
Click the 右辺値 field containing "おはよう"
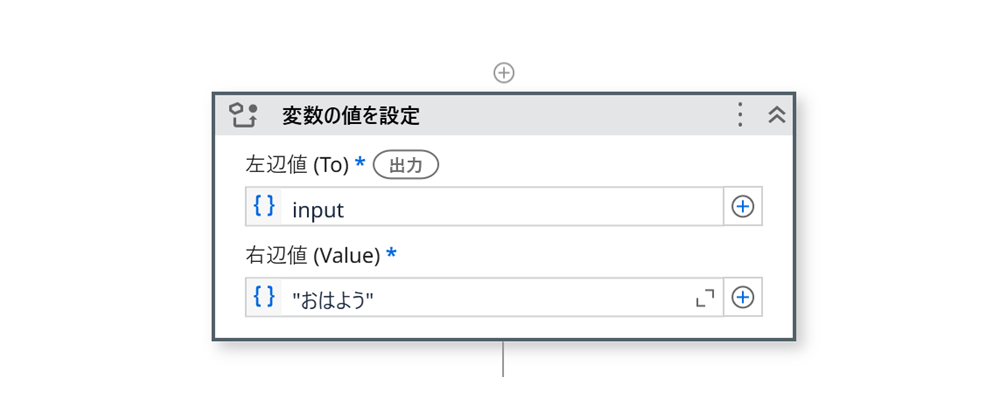480,298
